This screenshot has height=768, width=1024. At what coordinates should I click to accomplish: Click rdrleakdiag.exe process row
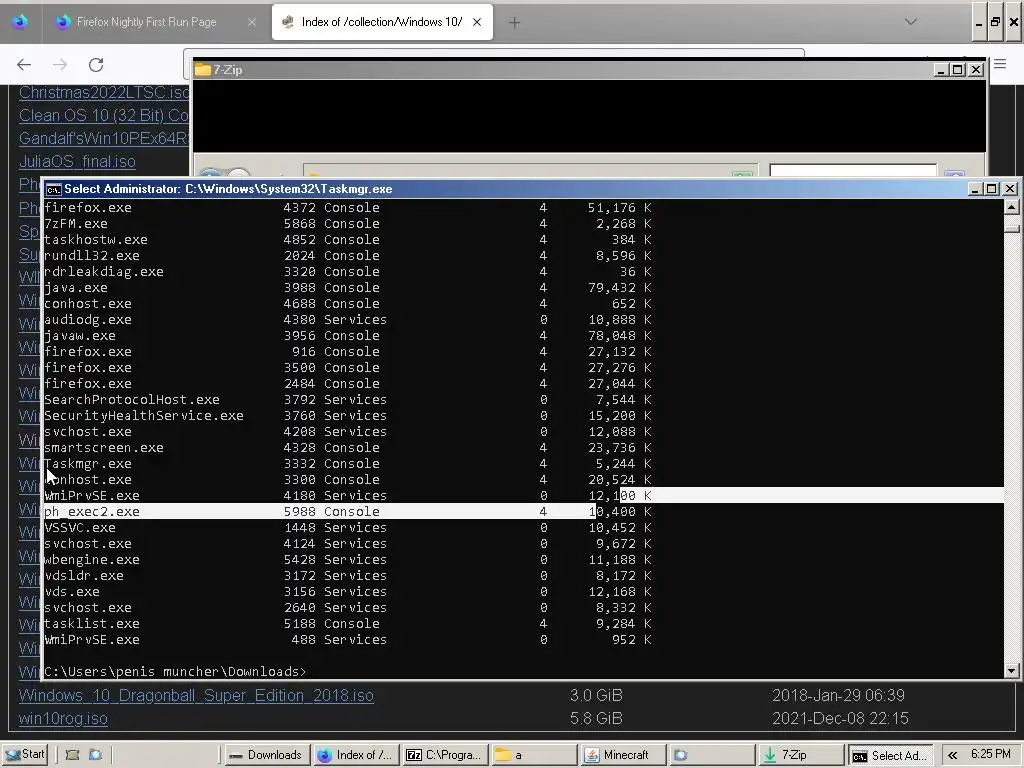(347, 272)
